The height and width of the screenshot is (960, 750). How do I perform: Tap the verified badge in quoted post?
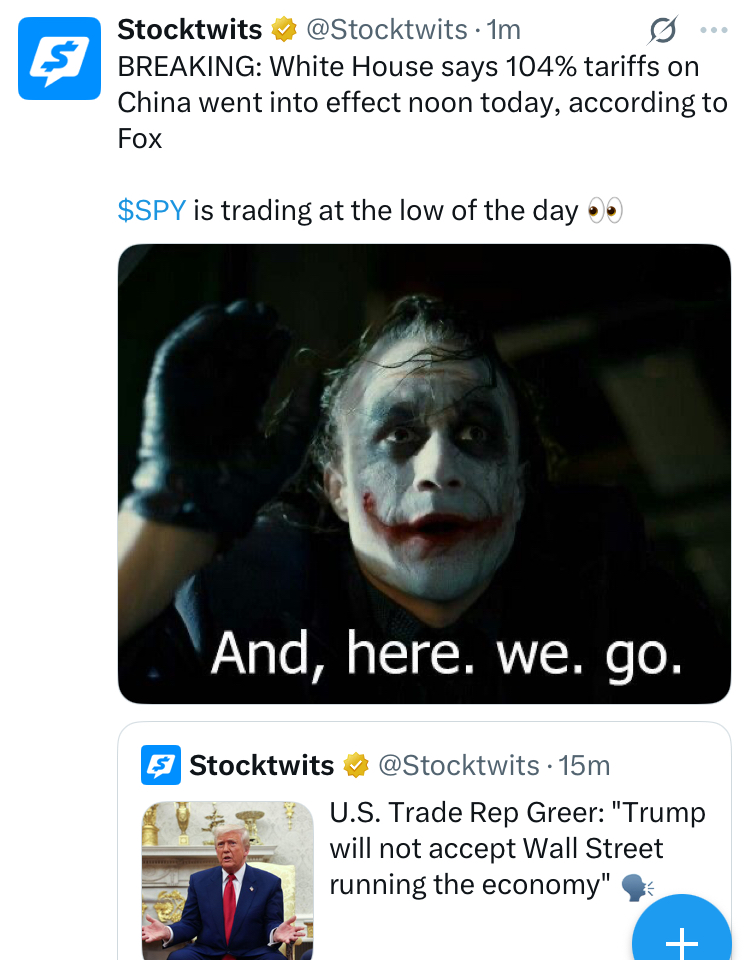coord(355,766)
